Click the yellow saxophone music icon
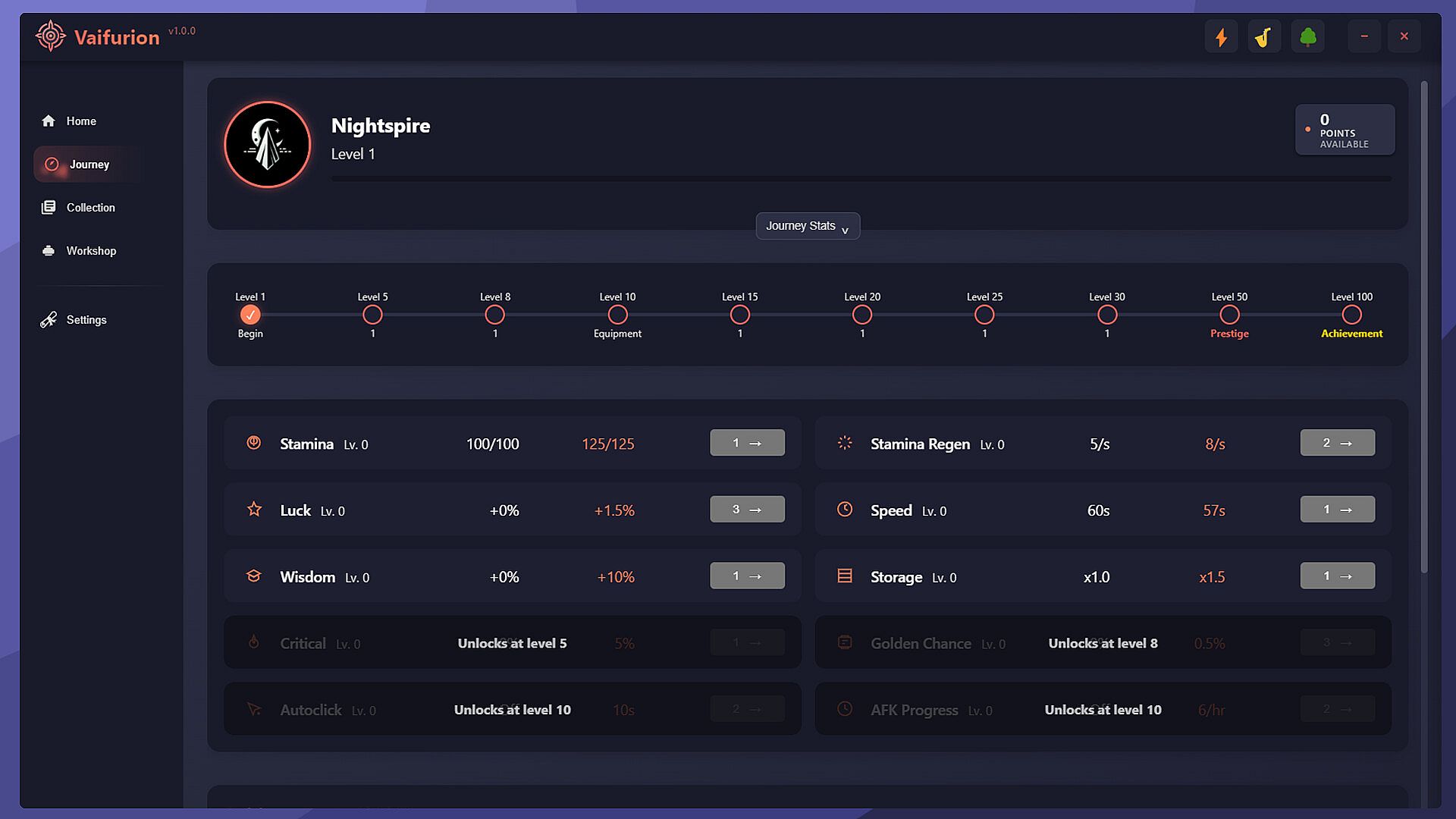Viewport: 1456px width, 819px height. 1263,37
